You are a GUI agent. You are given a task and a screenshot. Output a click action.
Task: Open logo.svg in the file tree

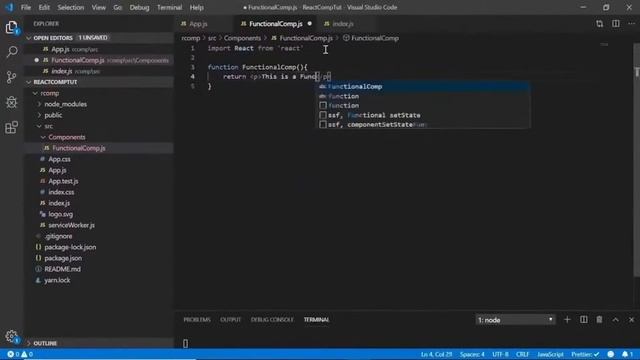tap(60, 214)
